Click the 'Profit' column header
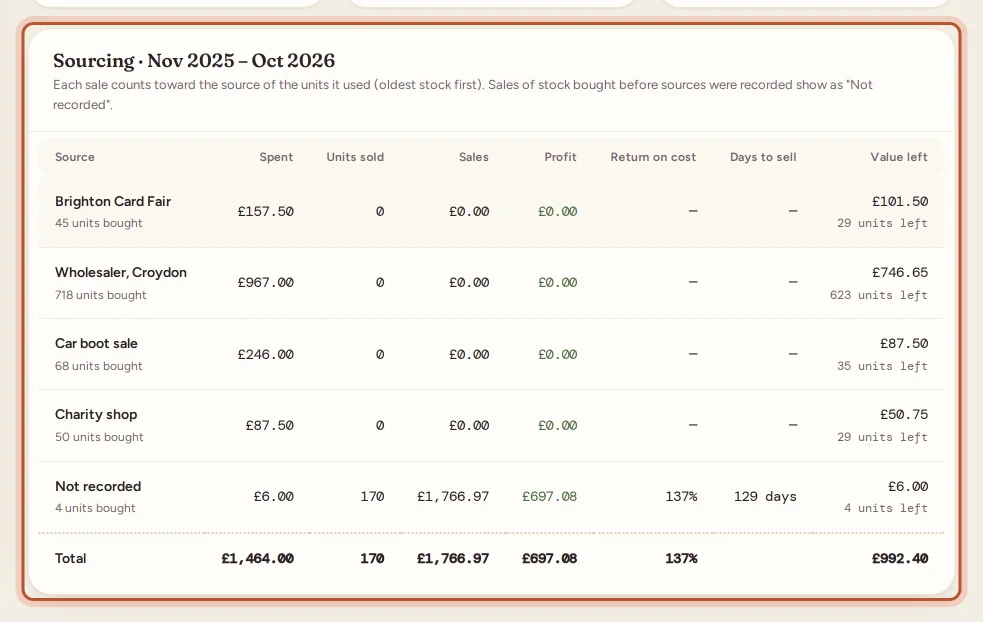 pos(560,157)
